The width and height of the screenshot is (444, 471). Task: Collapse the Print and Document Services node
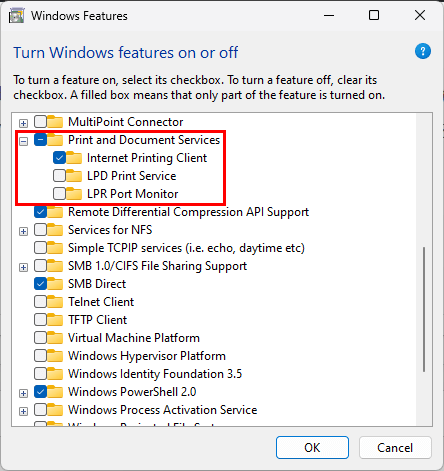coord(23,141)
